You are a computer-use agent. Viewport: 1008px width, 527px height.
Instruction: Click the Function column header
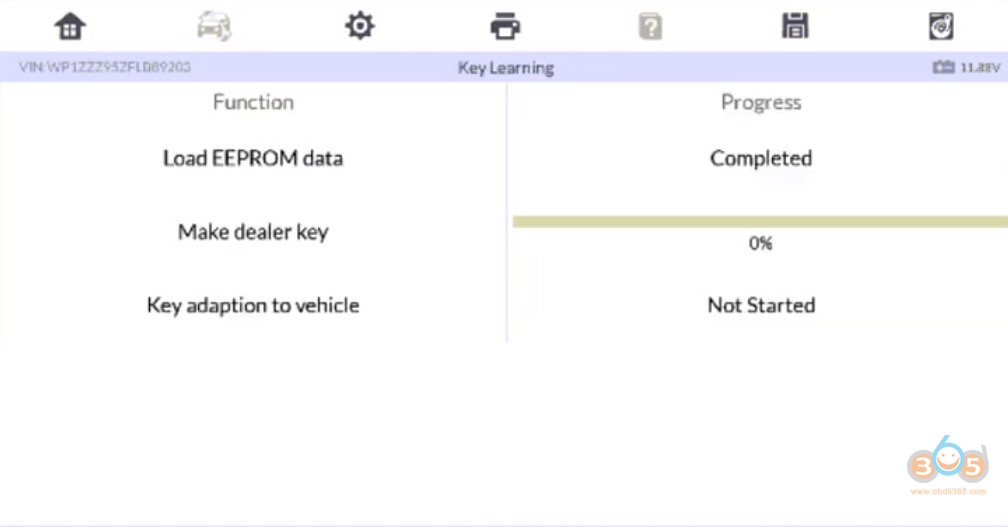tap(253, 102)
